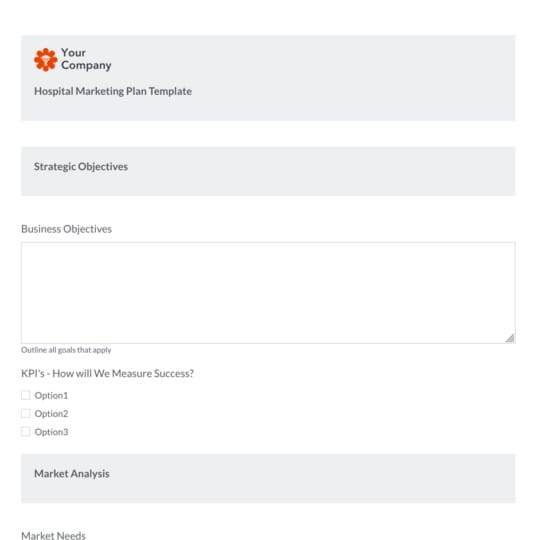
Task: Click the textarea resize handle corner icon
Action: coord(510,338)
